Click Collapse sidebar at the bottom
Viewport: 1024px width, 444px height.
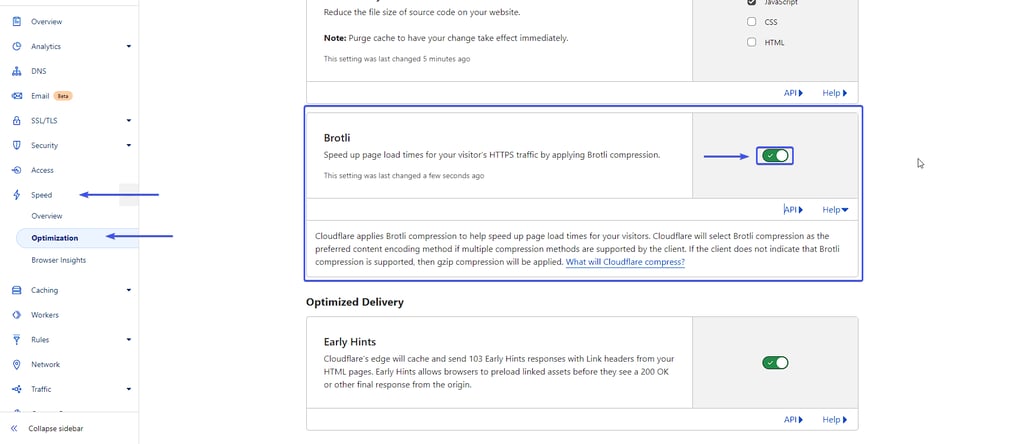56,429
